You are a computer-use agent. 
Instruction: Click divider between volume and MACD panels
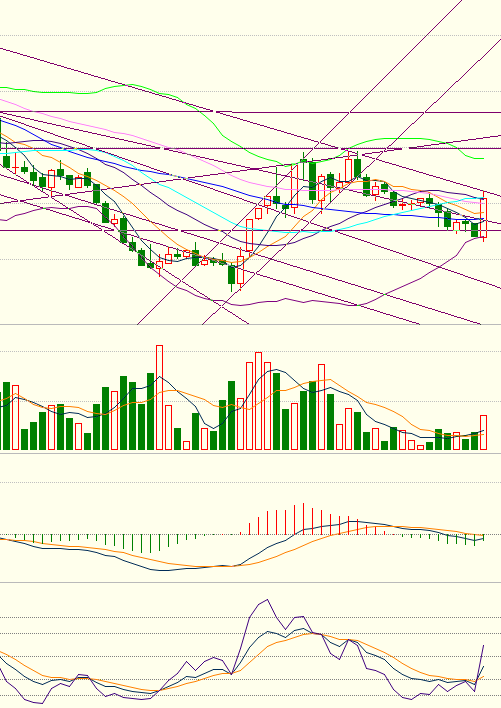coord(250,453)
